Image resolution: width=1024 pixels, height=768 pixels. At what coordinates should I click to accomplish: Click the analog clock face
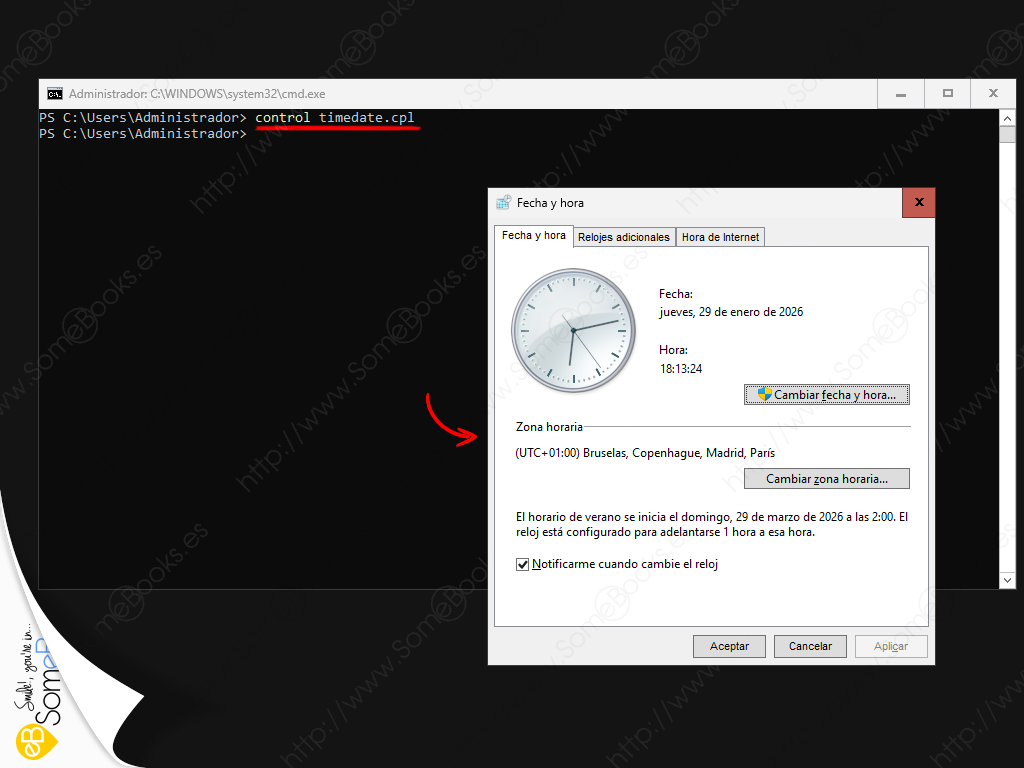[x=573, y=329]
